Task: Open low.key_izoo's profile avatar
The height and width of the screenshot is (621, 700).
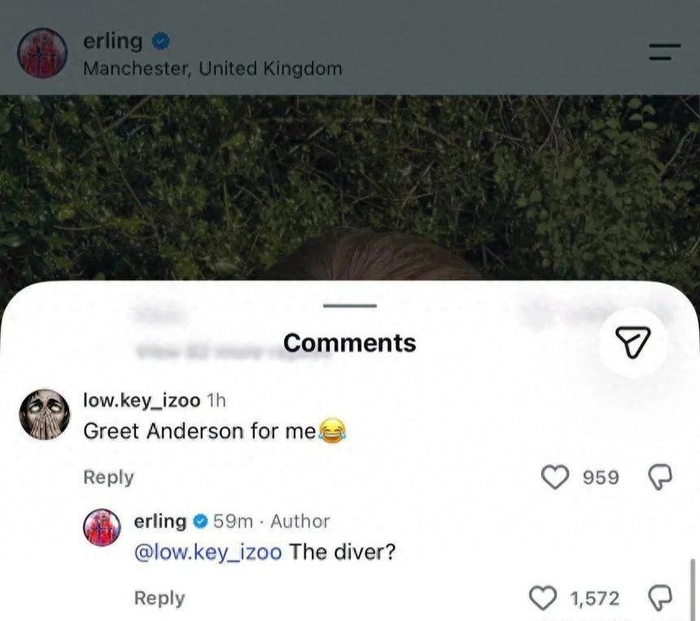Action: (x=44, y=414)
